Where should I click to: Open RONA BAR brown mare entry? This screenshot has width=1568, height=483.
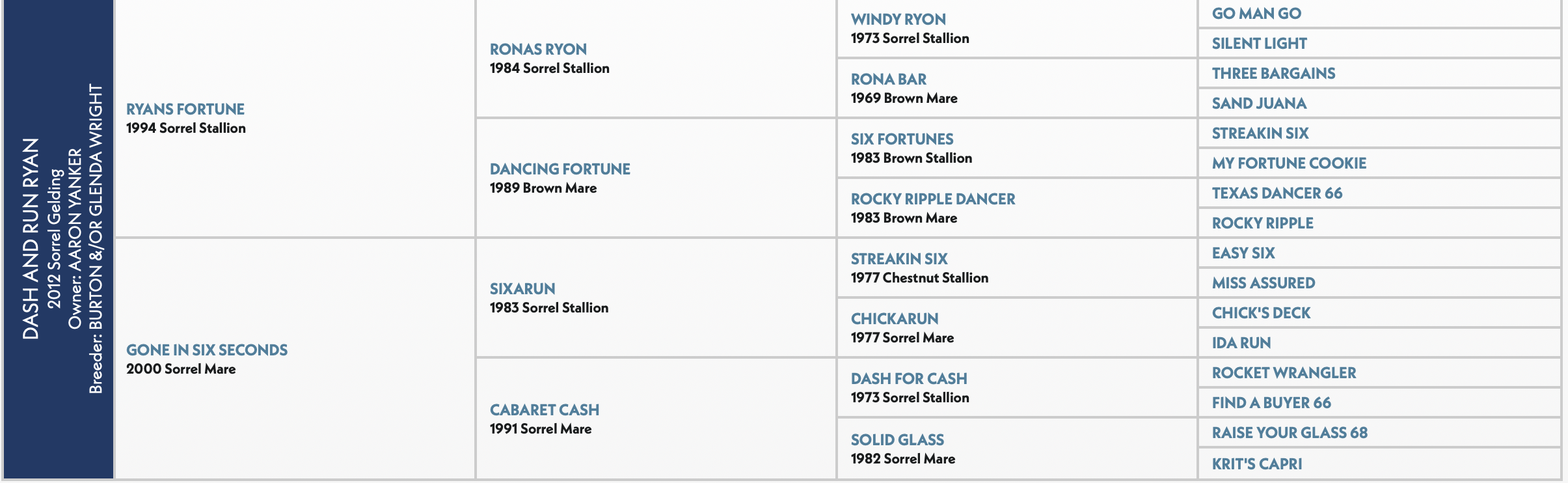[x=889, y=79]
